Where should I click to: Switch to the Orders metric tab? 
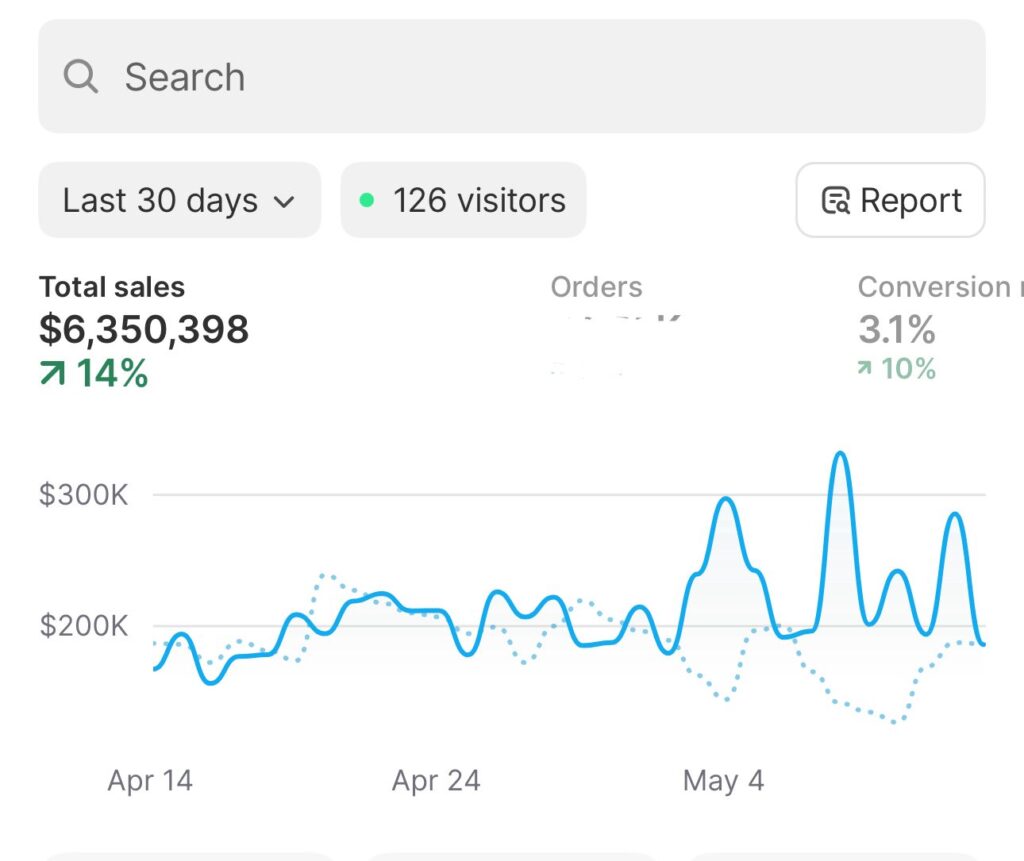[596, 287]
